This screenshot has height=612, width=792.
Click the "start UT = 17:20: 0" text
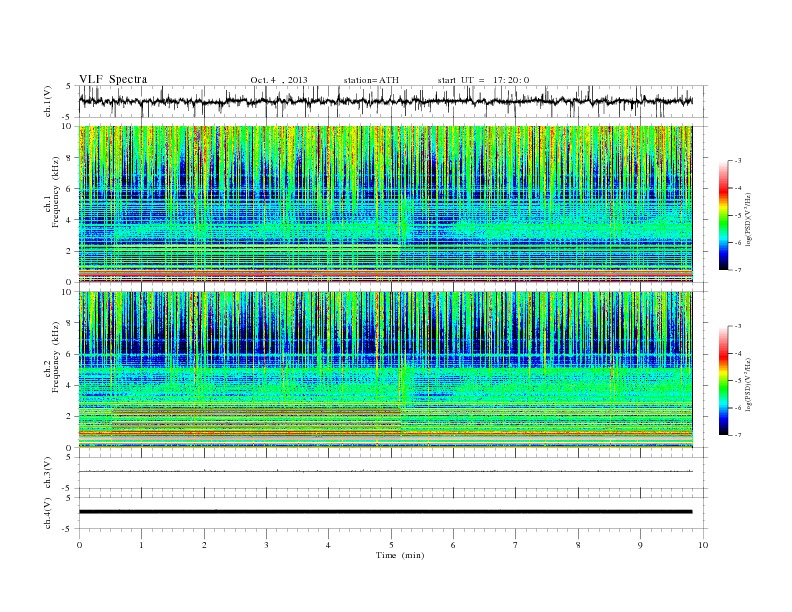[x=483, y=80]
